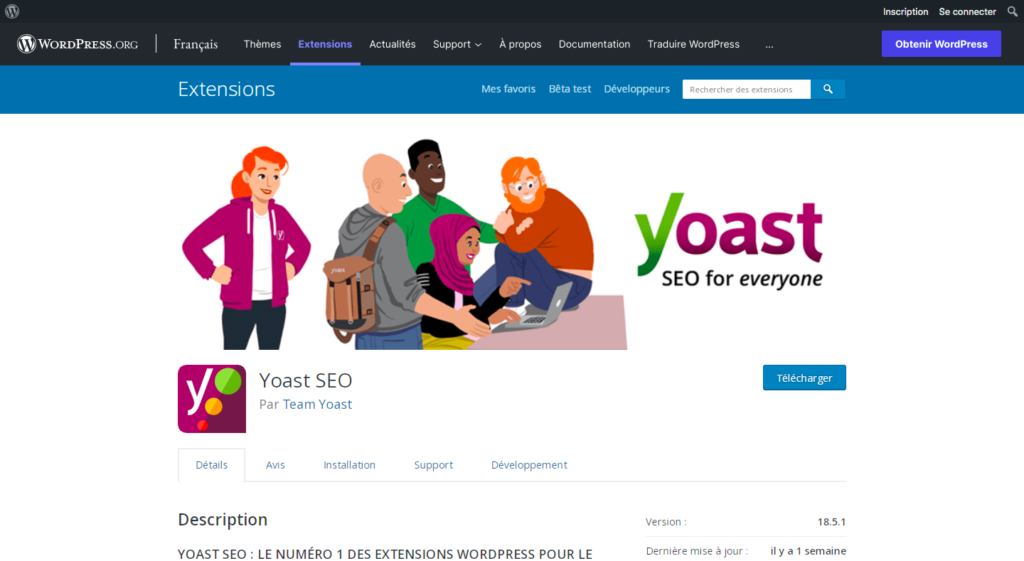This screenshot has height=561, width=1024.
Task: Submit extension search with blue magnifier button
Action: [828, 89]
